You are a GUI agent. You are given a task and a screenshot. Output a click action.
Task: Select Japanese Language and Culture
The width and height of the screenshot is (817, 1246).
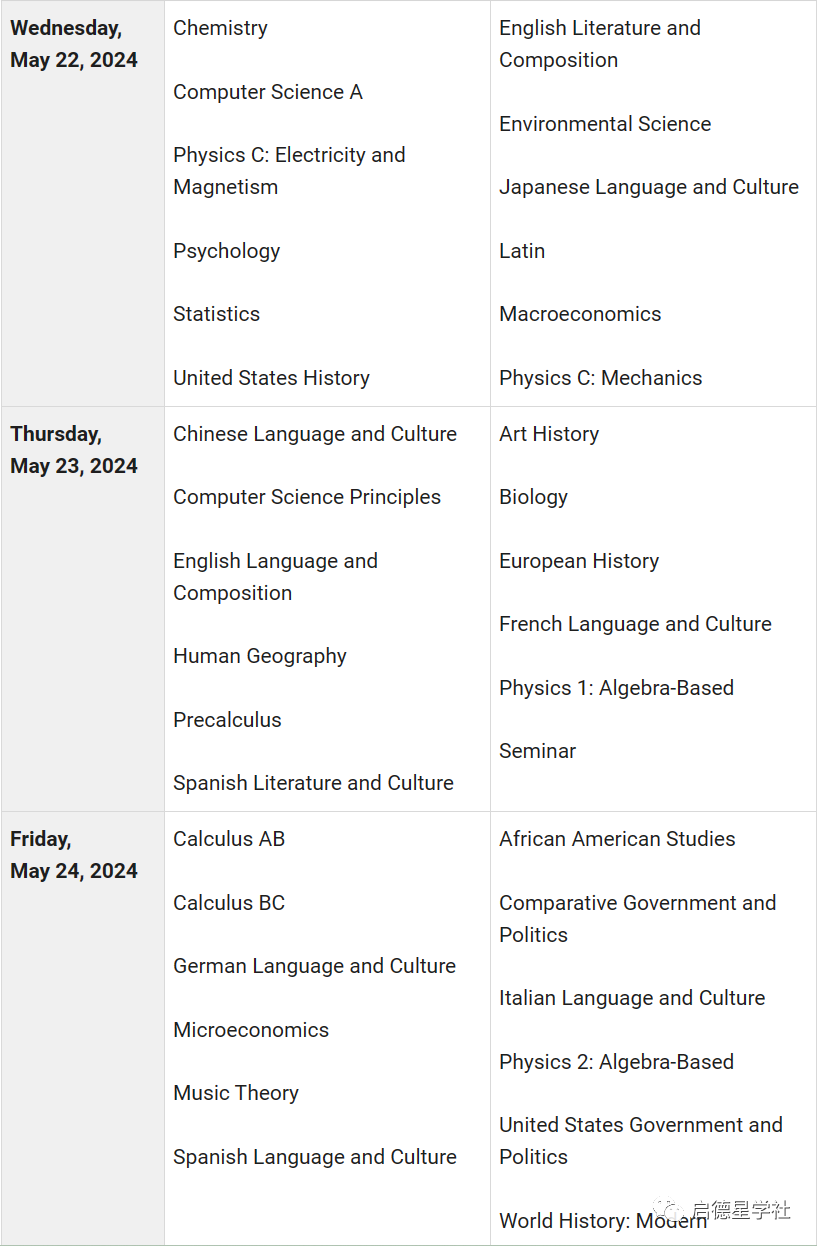[649, 187]
